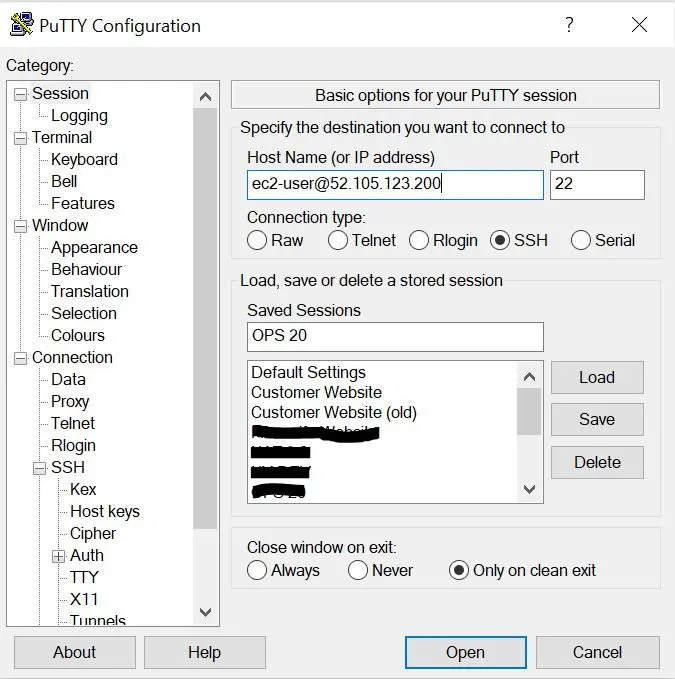Click the Host Name input field

pyautogui.click(x=395, y=184)
